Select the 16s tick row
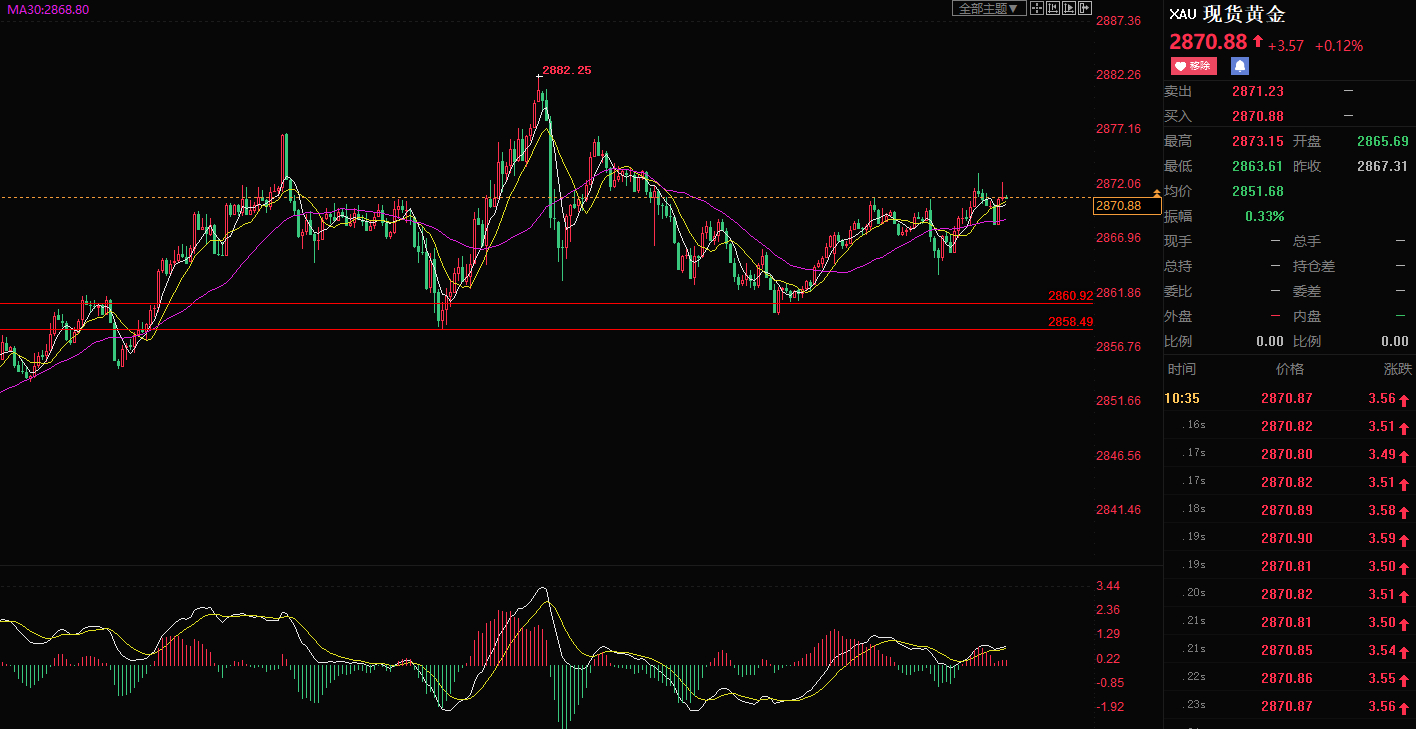The image size is (1416, 729). [x=1288, y=426]
